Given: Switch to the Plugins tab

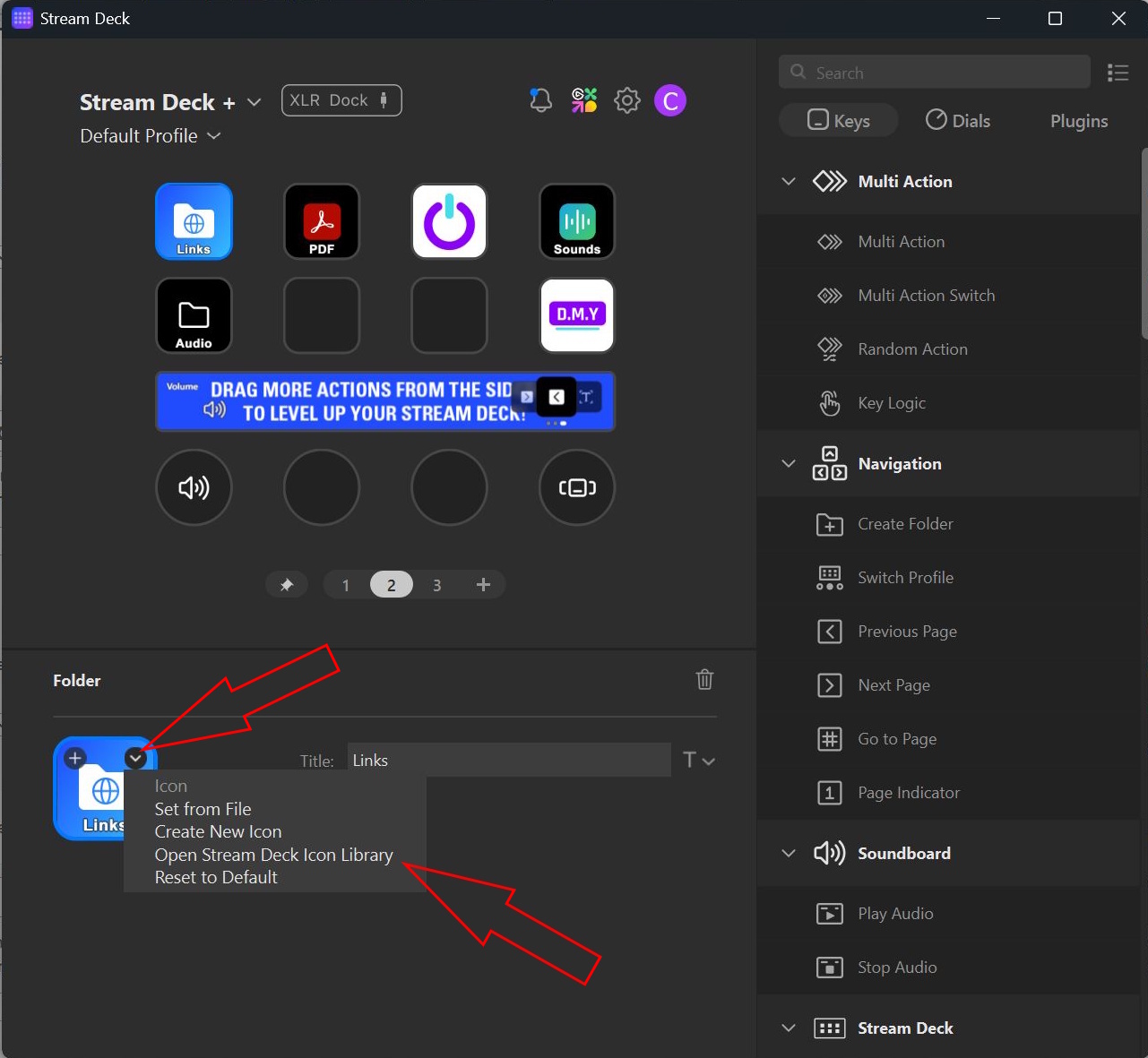Looking at the screenshot, I should tap(1079, 120).
